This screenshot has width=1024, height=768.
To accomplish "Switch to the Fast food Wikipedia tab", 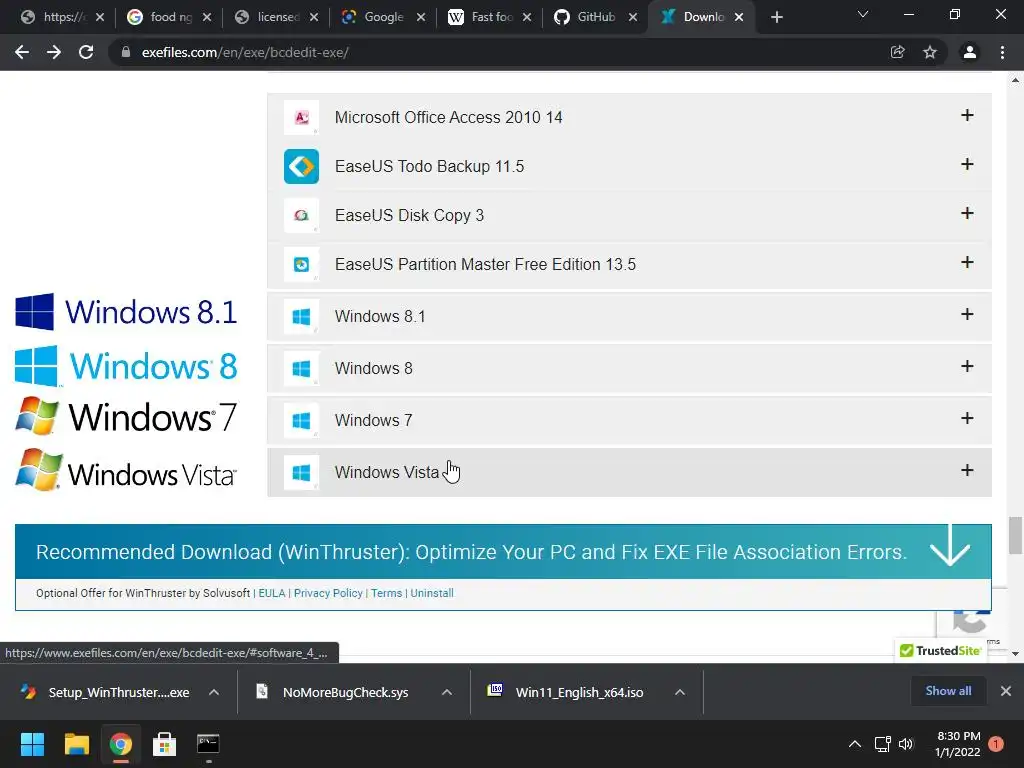I will pyautogui.click(x=491, y=18).
